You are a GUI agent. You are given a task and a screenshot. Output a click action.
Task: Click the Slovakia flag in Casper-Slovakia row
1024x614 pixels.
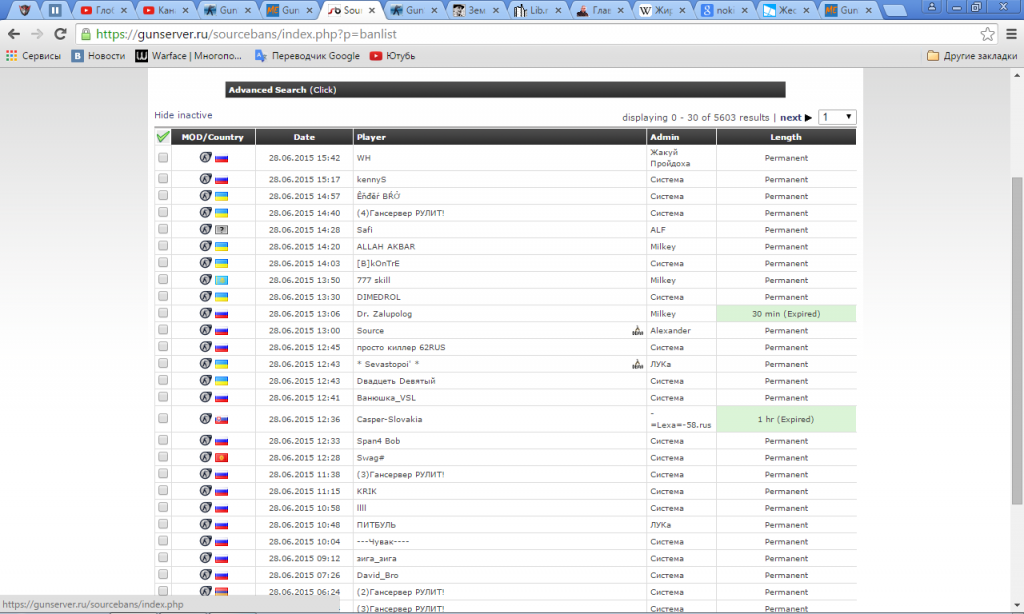pos(221,420)
